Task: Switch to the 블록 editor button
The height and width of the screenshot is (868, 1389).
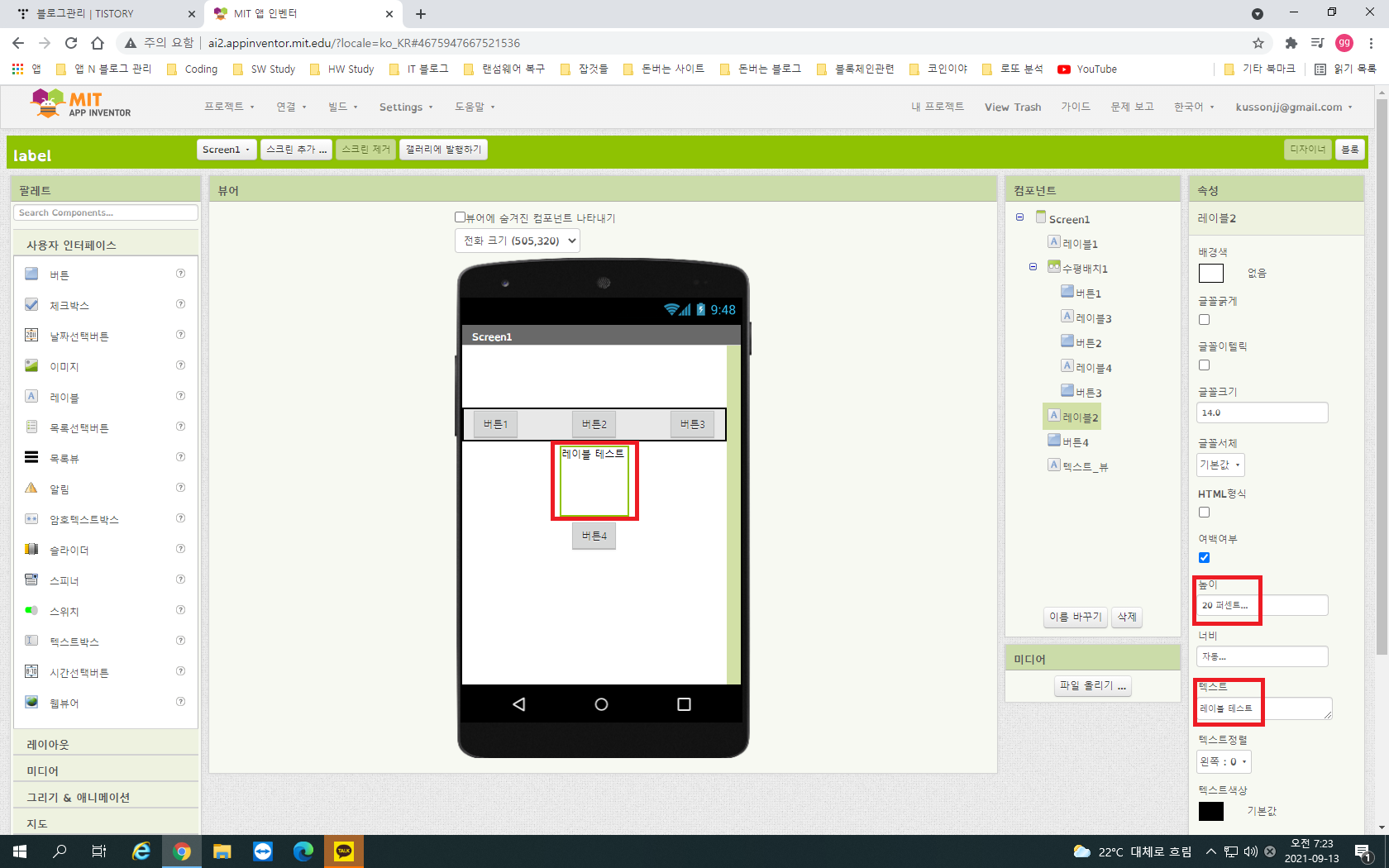Action: tap(1349, 150)
